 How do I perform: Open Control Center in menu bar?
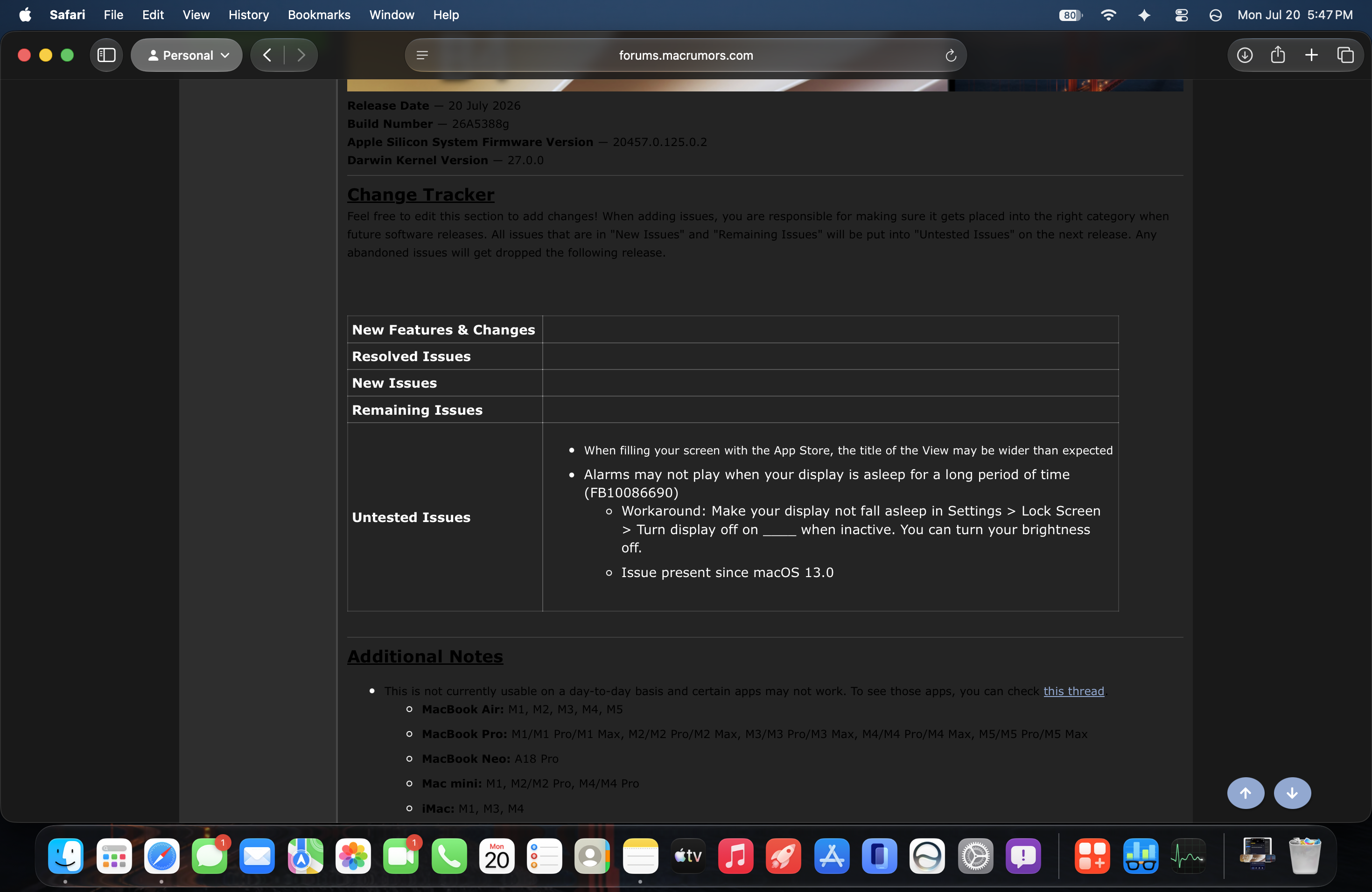tap(1181, 15)
